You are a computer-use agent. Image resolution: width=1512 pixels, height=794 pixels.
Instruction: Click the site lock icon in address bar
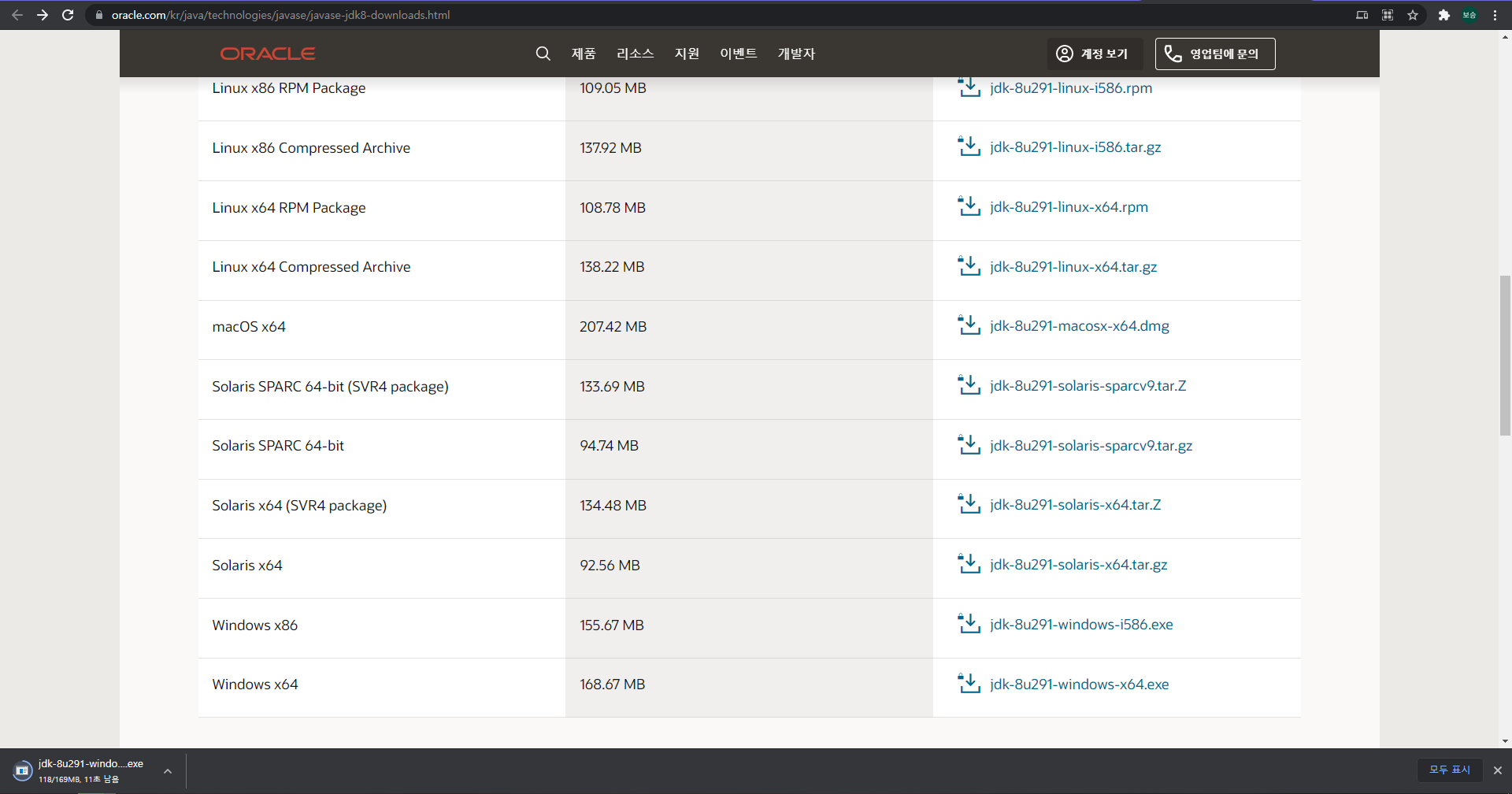[x=99, y=15]
